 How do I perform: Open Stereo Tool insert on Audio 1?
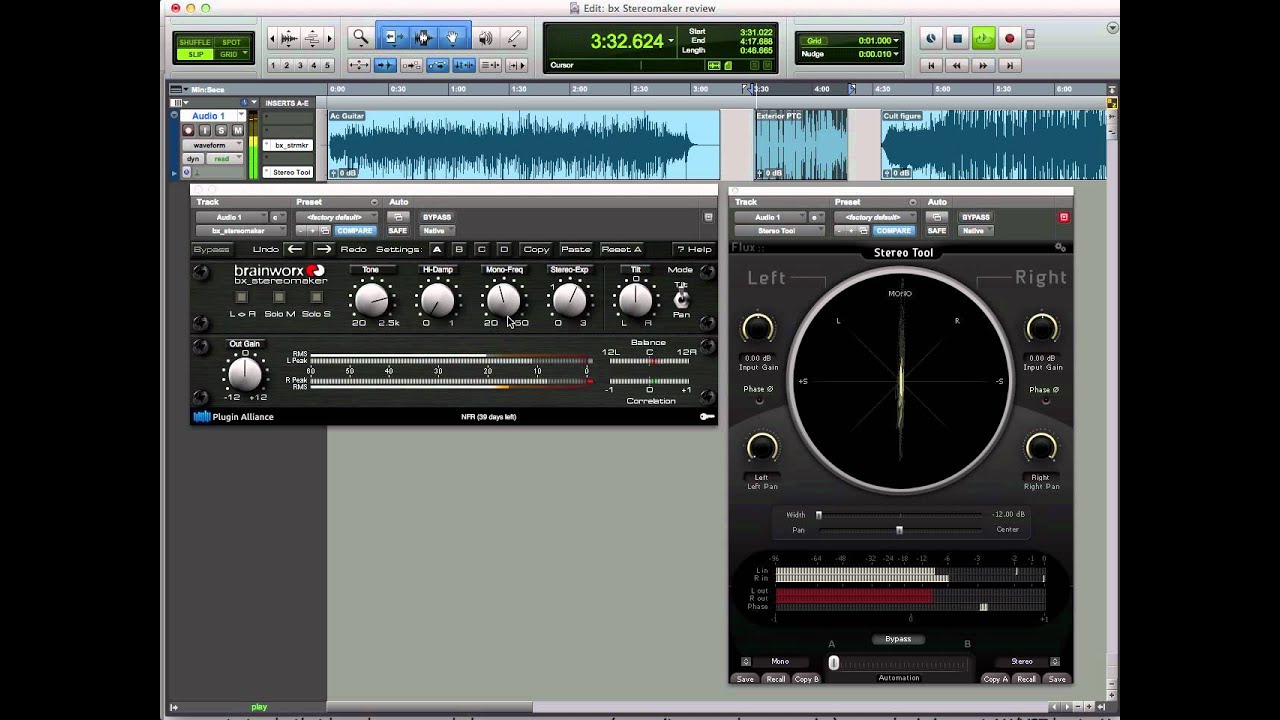pos(289,172)
